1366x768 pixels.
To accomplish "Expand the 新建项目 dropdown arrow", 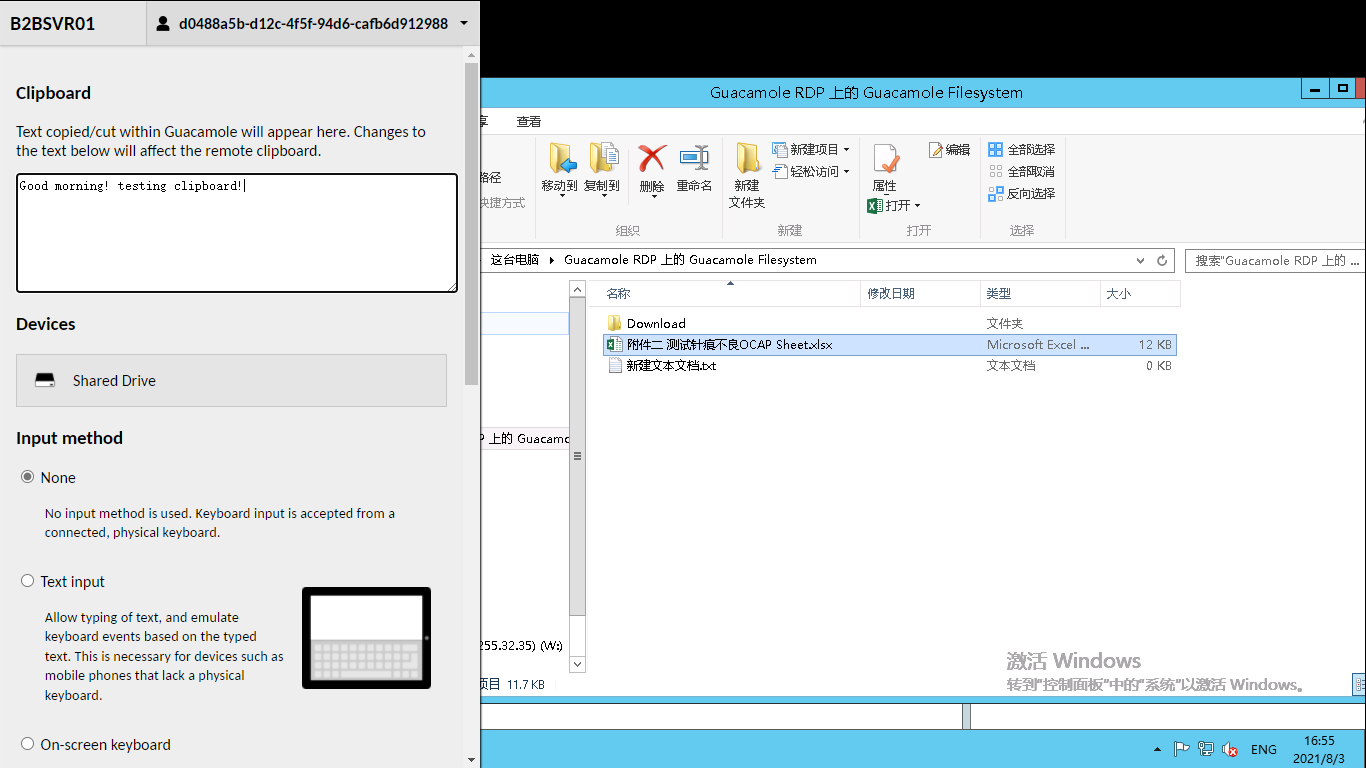I will [847, 148].
